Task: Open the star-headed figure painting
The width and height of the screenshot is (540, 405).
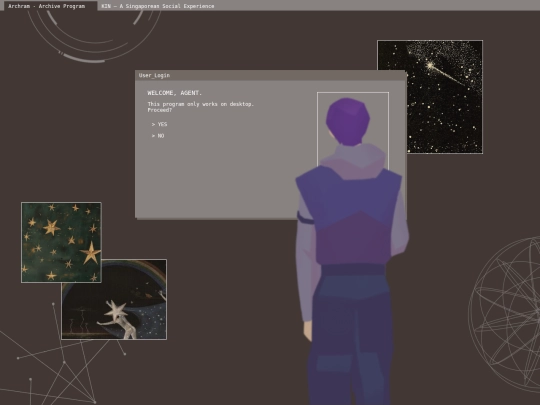Action: (x=114, y=299)
